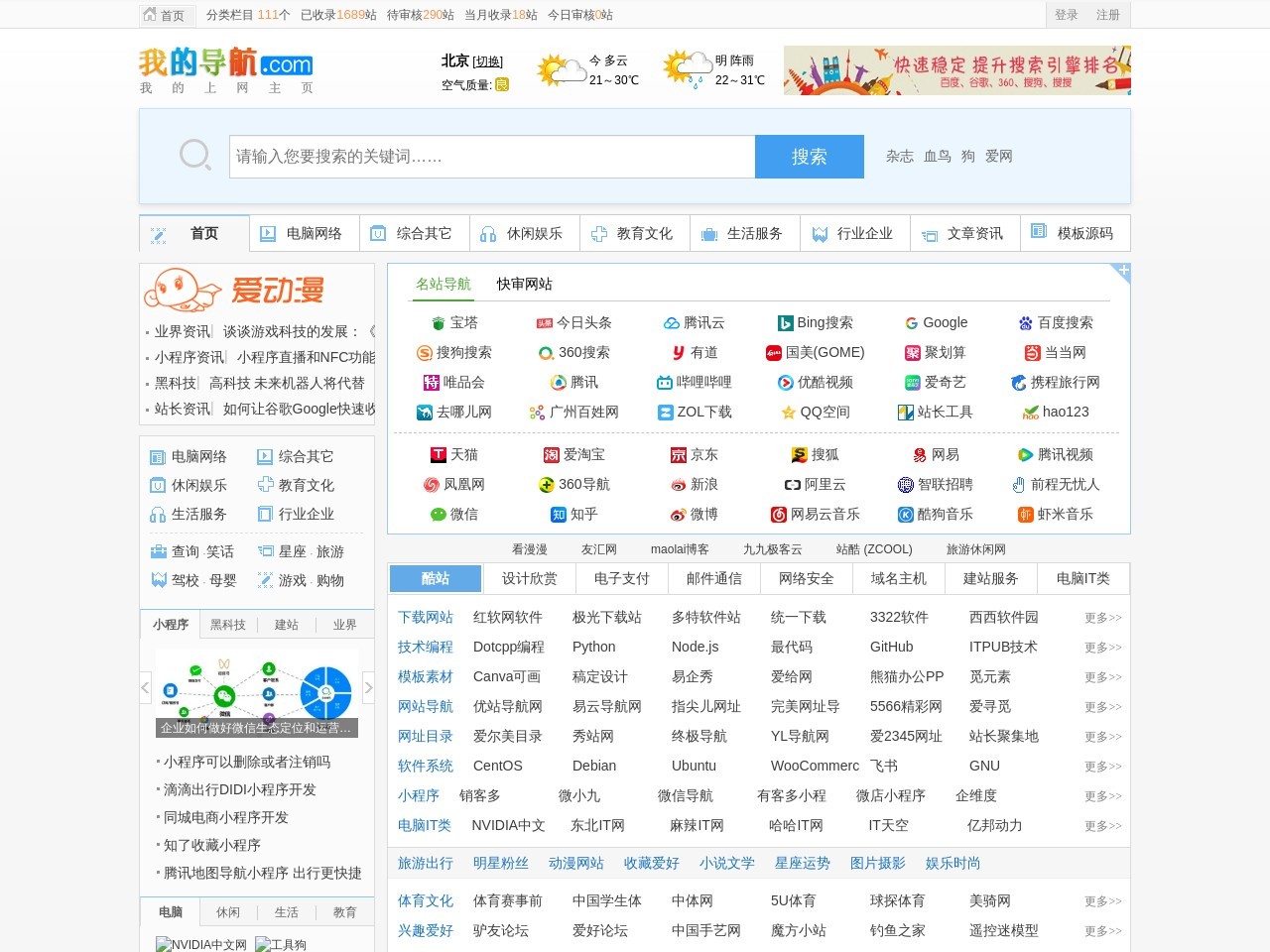The image size is (1270, 952).
Task: Click the 登录 button
Action: 1067,15
